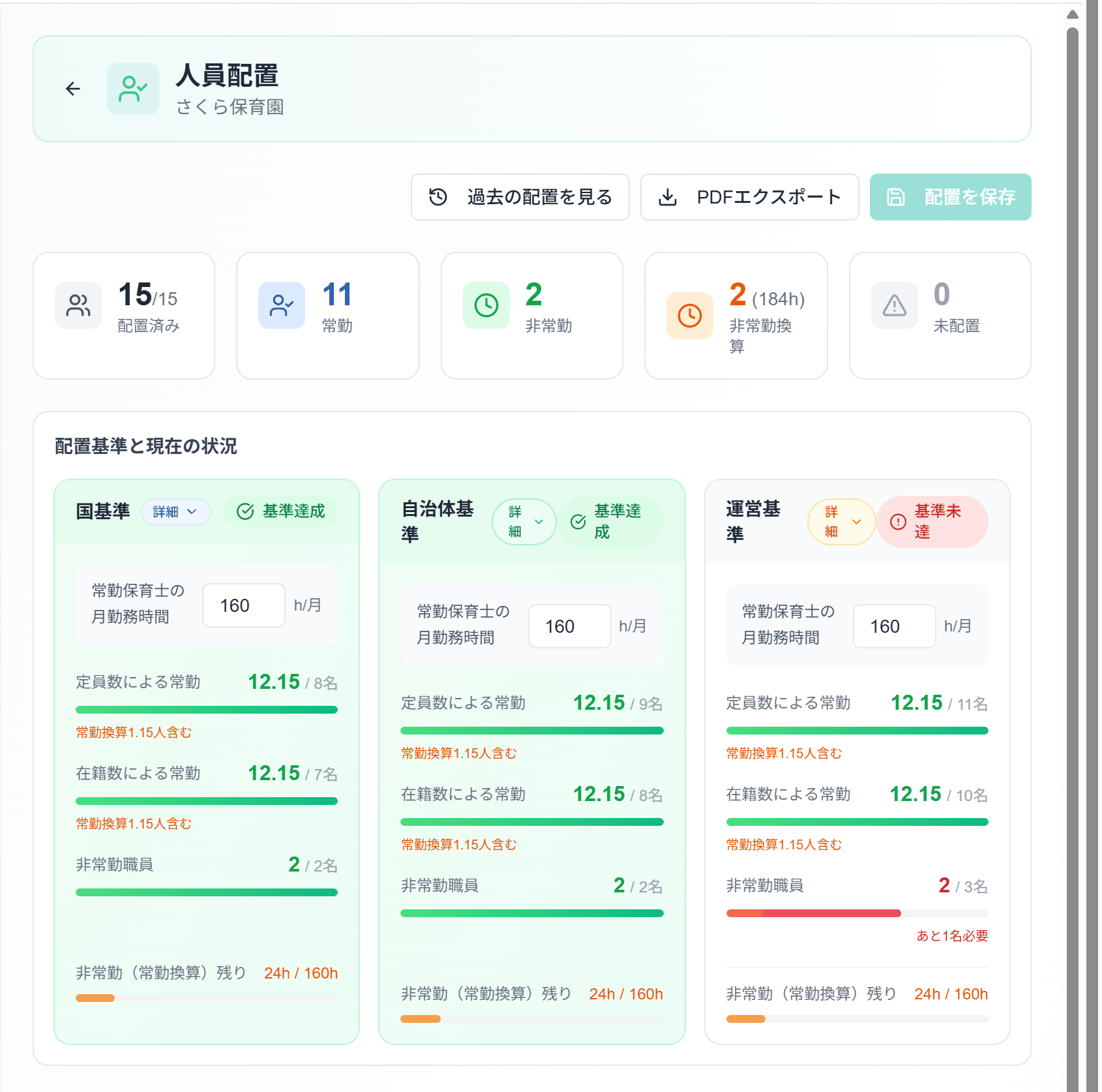
Task: Click the orange clock icon on 非常勤換算 card
Action: point(690,316)
